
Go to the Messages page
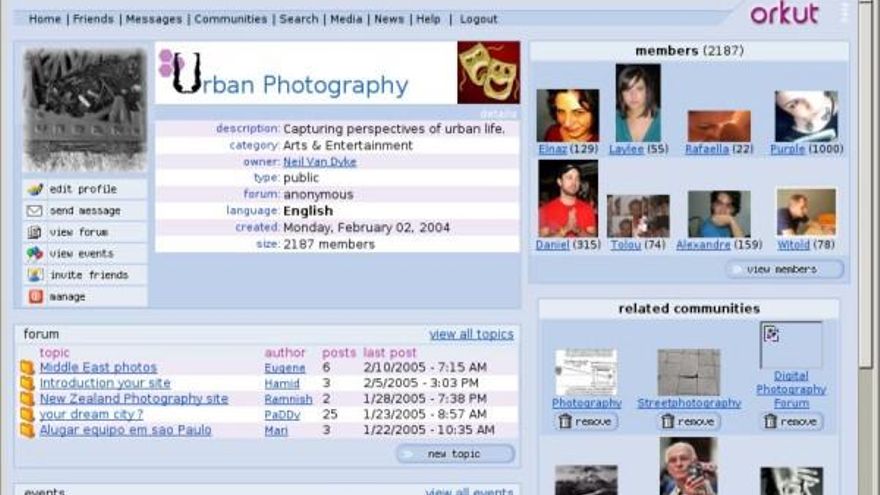point(154,19)
